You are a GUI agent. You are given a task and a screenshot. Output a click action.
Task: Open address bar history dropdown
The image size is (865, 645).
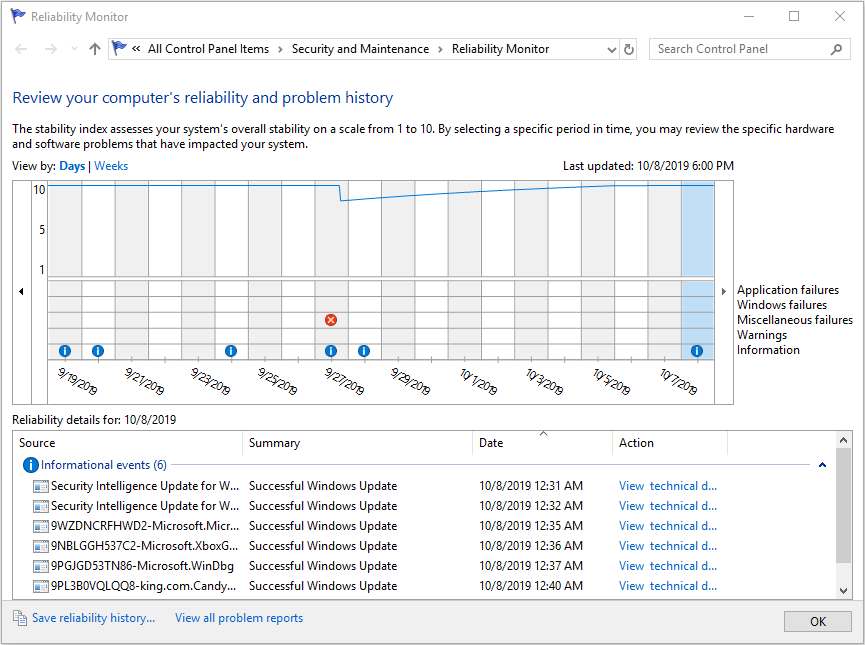pos(612,49)
